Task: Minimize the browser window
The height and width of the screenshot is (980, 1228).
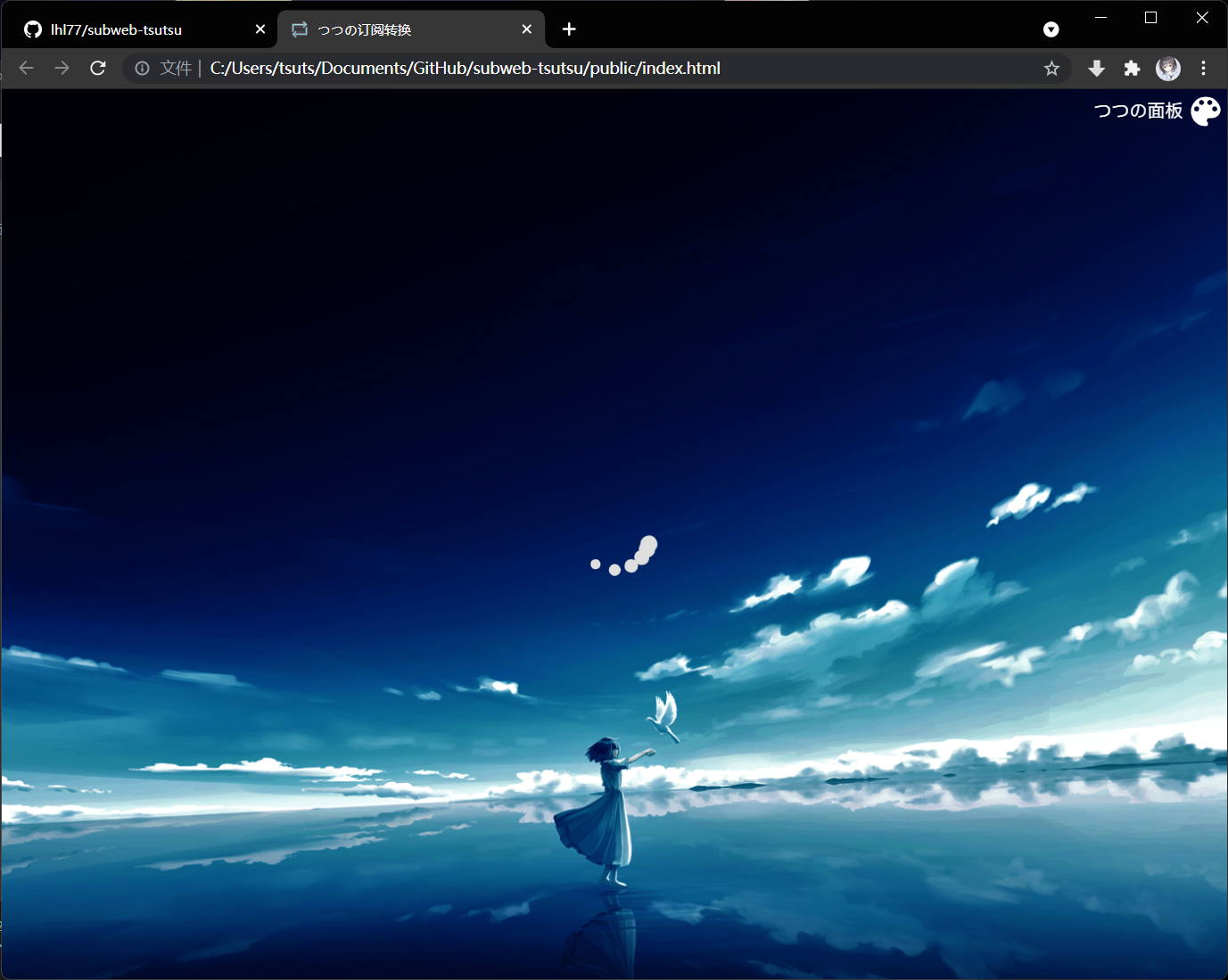Action: pyautogui.click(x=1100, y=17)
